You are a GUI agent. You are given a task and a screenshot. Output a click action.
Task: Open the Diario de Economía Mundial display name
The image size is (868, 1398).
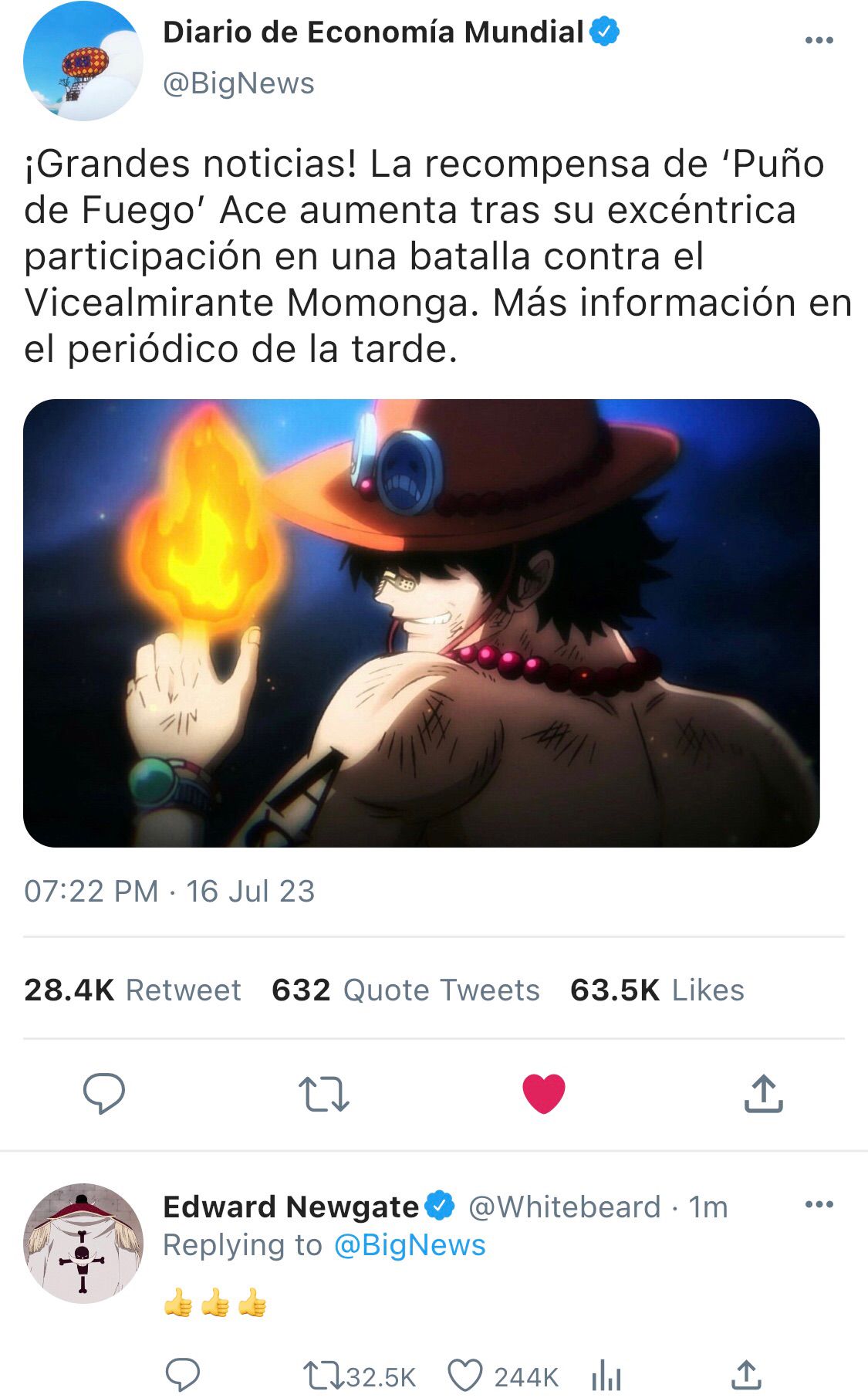pyautogui.click(x=373, y=32)
